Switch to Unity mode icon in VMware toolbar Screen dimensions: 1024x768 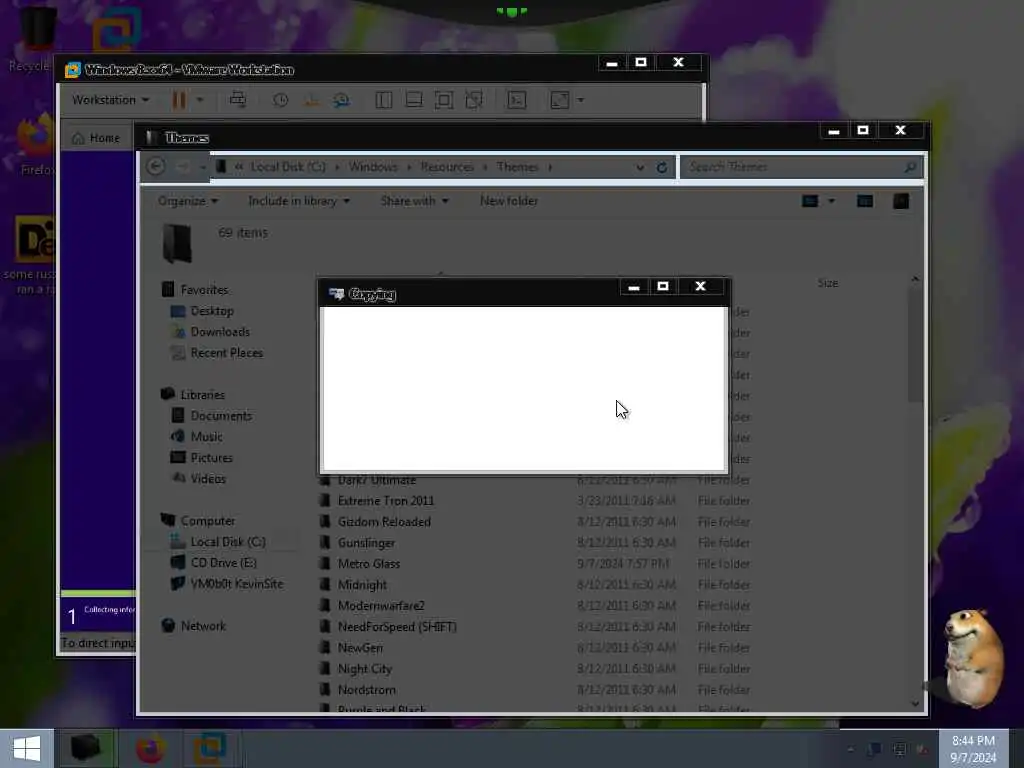point(473,100)
